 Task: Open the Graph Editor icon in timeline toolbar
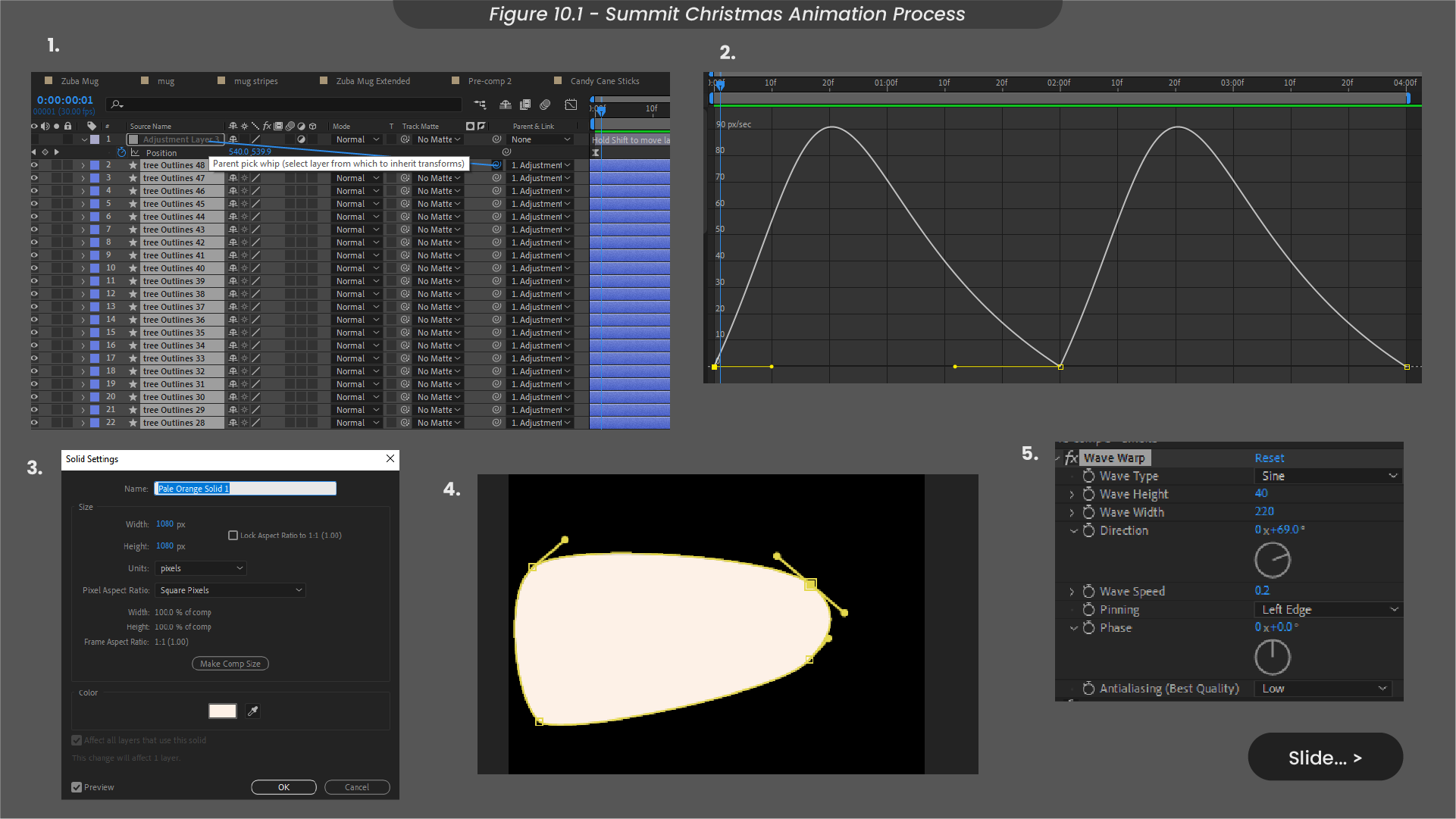coord(571,105)
